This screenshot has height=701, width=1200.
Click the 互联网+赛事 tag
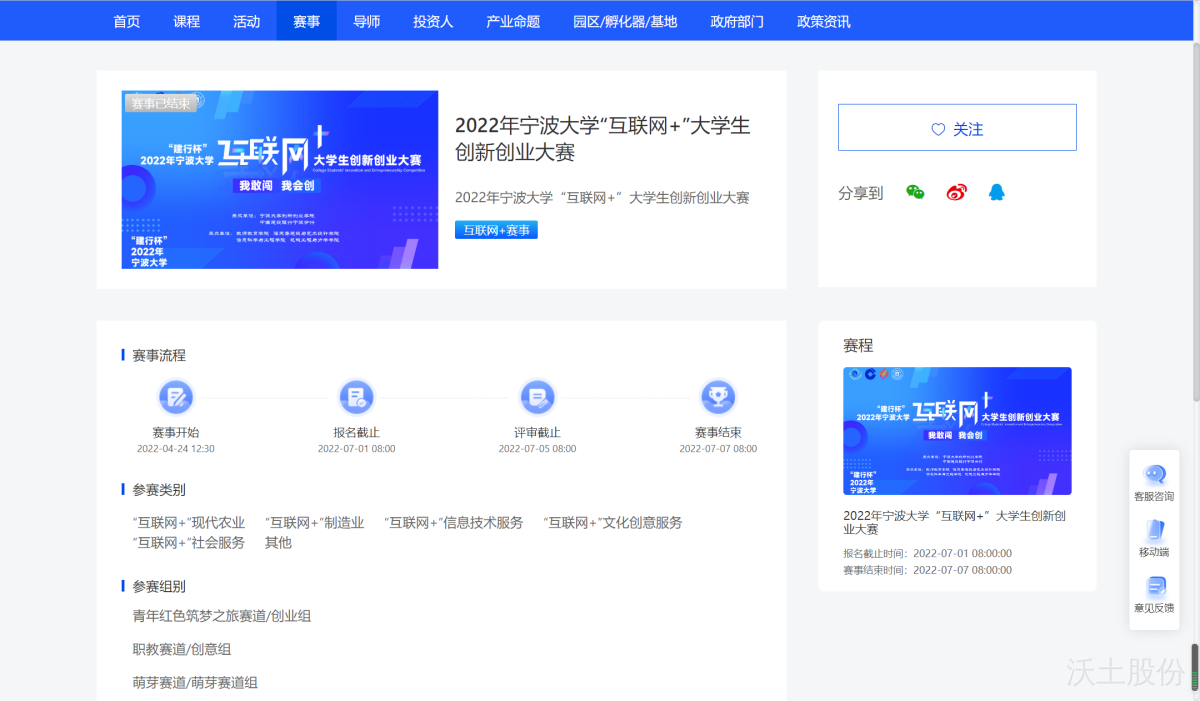click(x=496, y=230)
